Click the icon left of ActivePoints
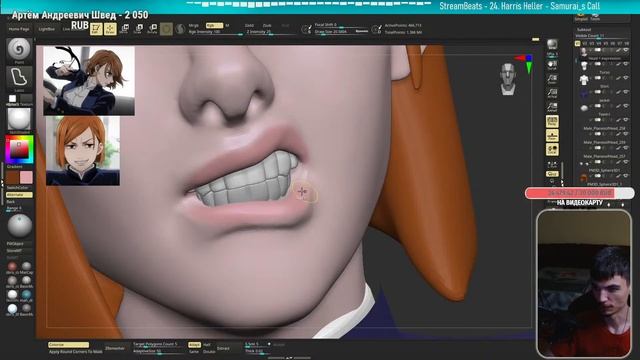 point(376,29)
